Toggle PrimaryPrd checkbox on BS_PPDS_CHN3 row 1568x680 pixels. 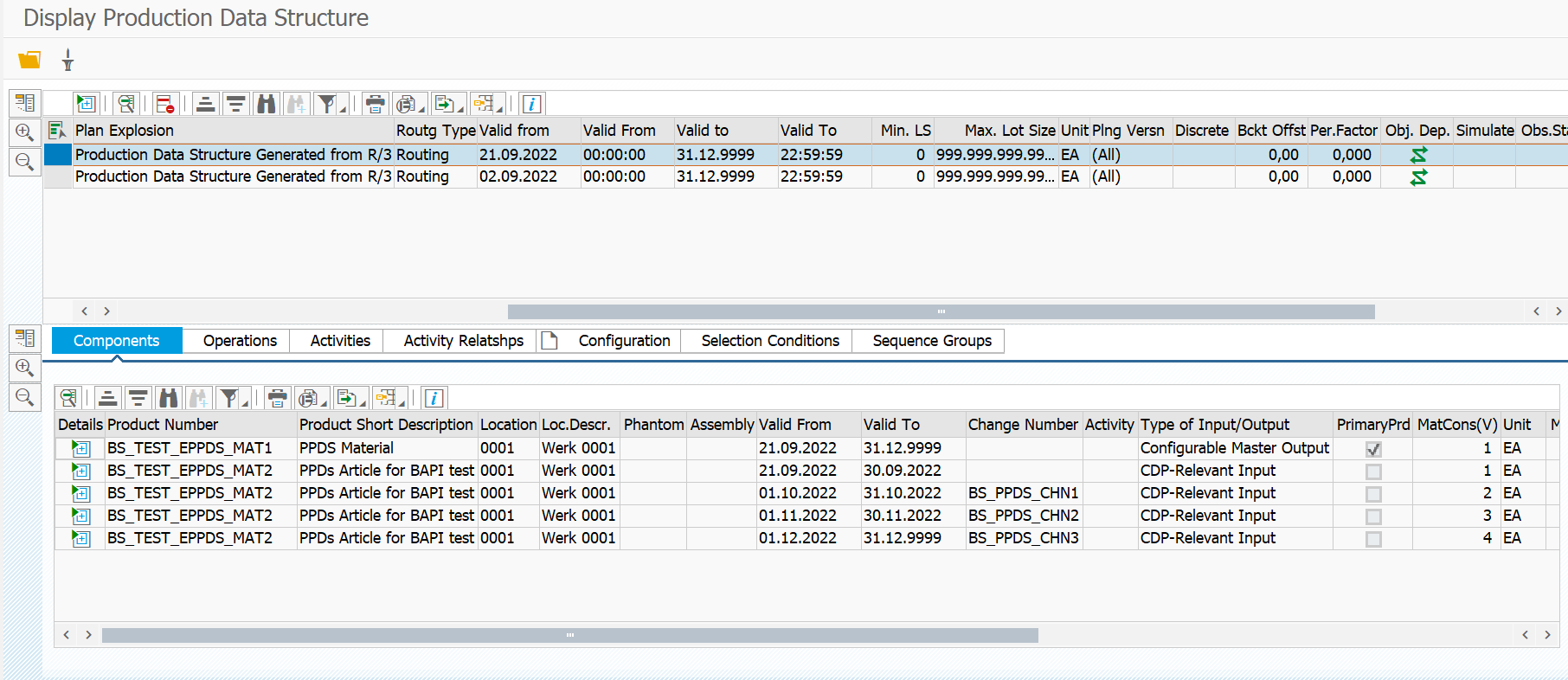[x=1372, y=539]
